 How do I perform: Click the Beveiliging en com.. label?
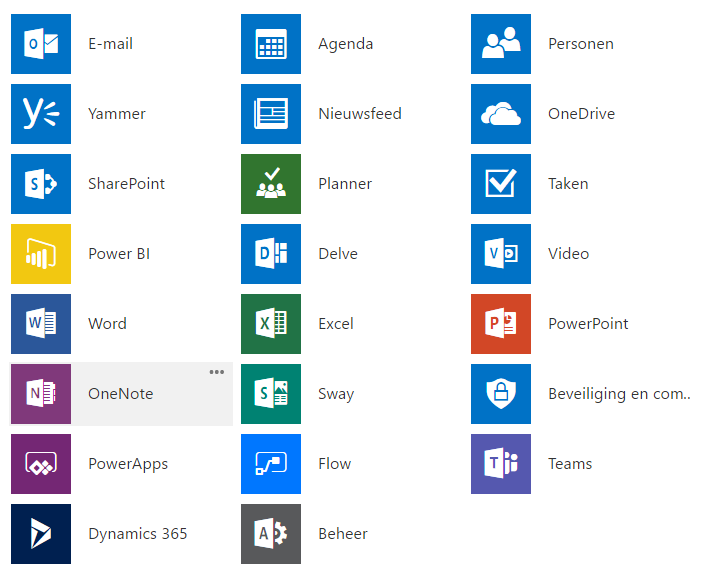click(619, 394)
